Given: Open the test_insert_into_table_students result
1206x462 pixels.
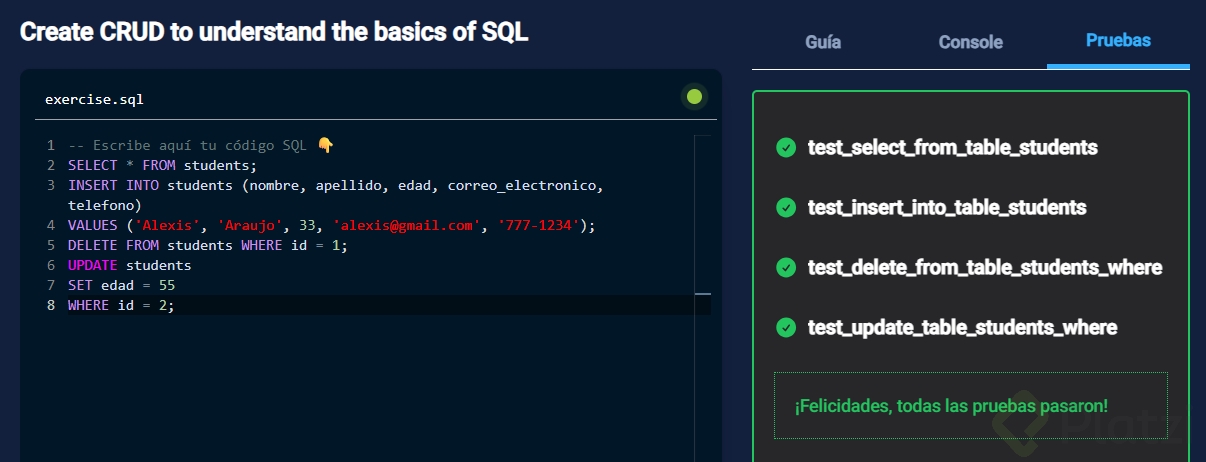Looking at the screenshot, I should [946, 208].
